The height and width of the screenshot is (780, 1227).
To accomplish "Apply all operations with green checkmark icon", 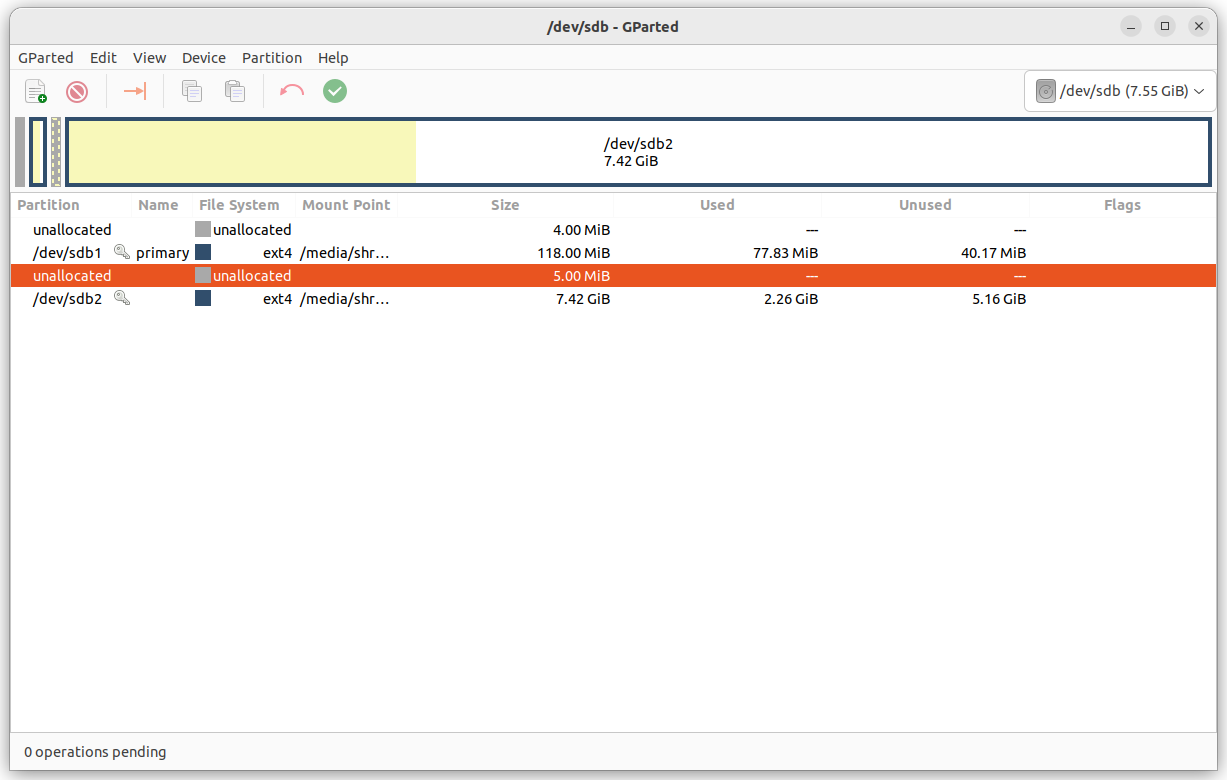I will pos(334,91).
